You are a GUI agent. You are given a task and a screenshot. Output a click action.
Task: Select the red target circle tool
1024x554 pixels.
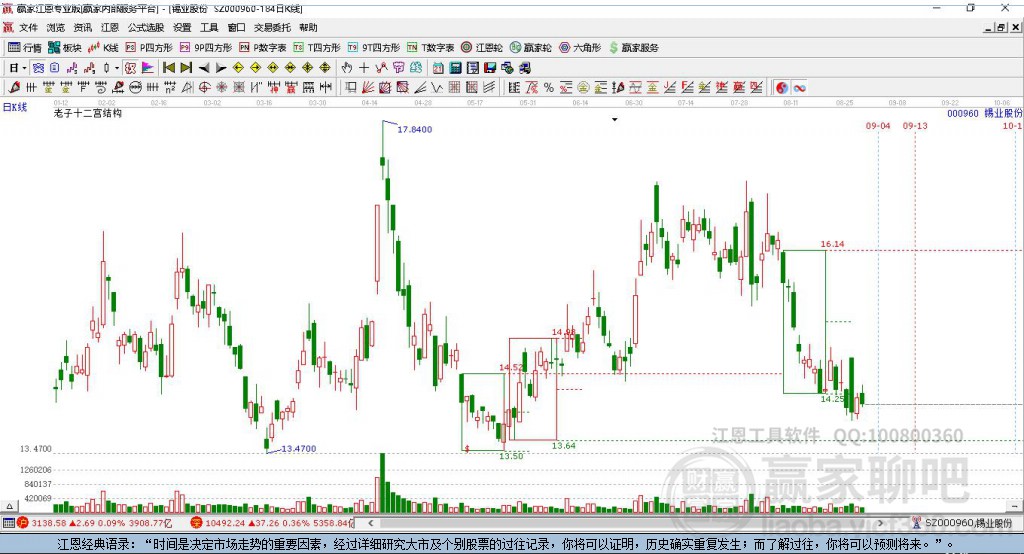pyautogui.click(x=204, y=88)
